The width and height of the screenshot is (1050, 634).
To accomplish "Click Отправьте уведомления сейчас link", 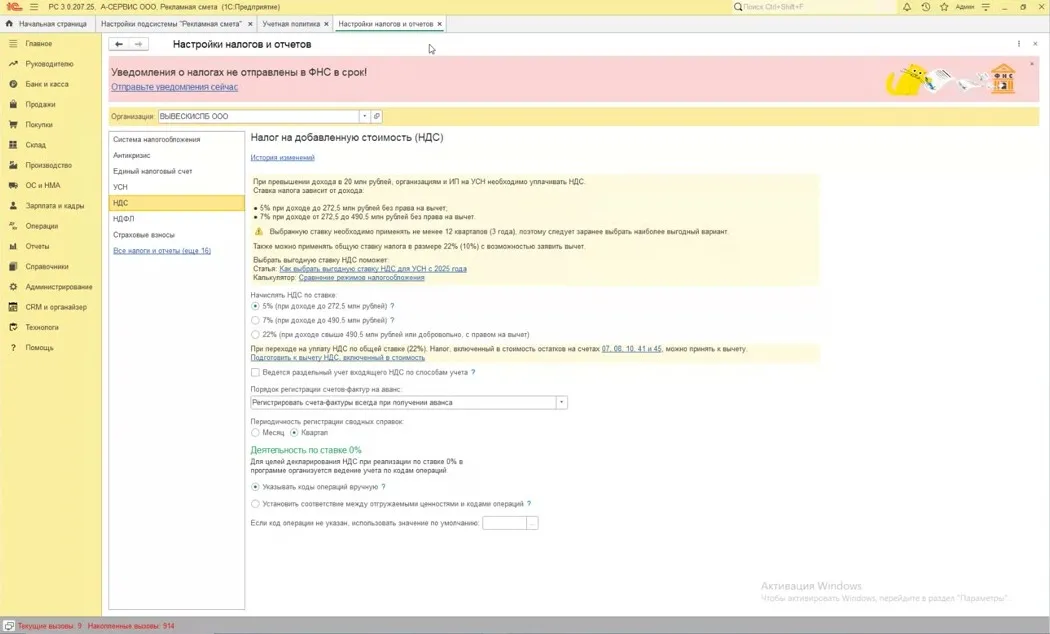I will click(x=174, y=87).
